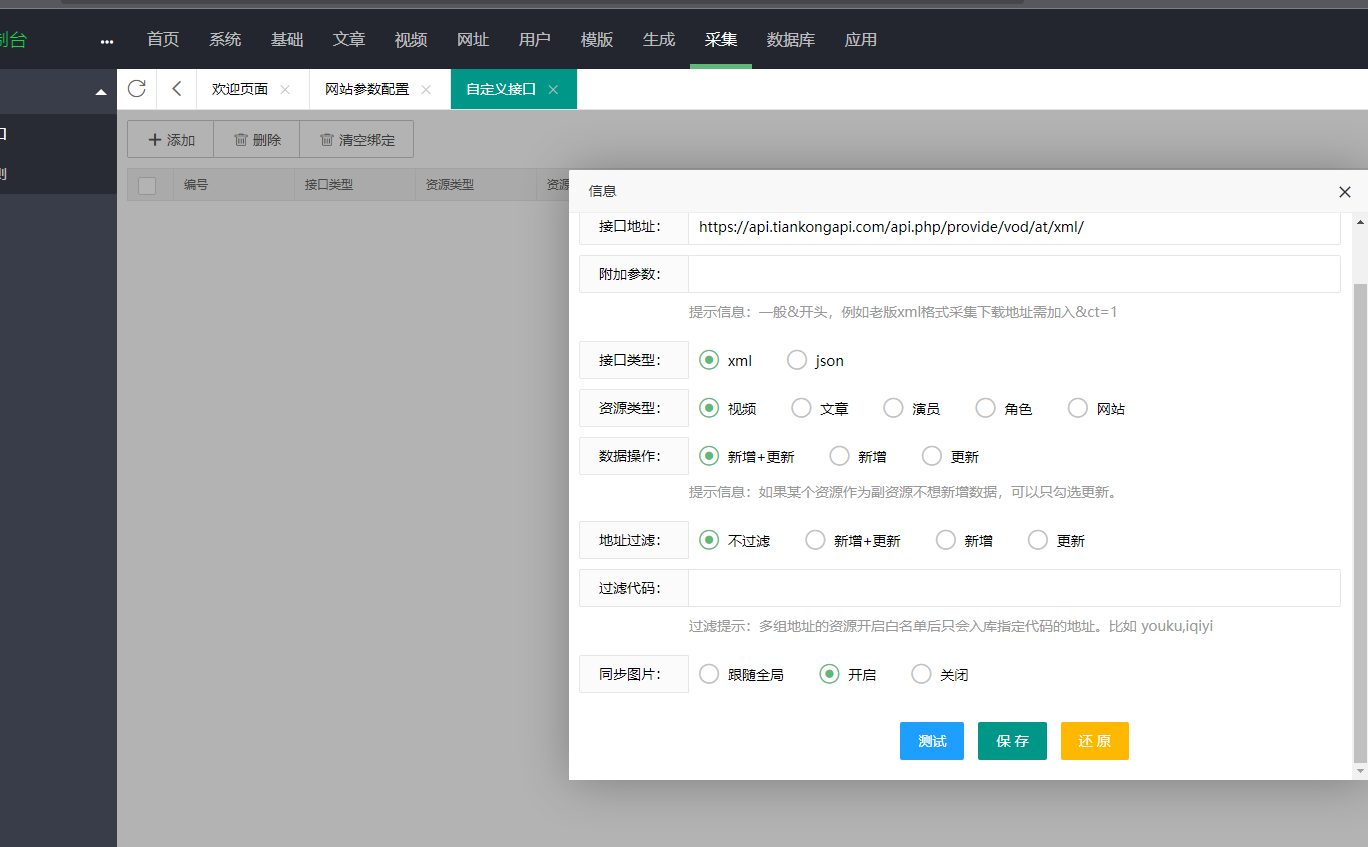Select 关闭 for 同步图片
Image resolution: width=1368 pixels, height=847 pixels.
point(921,674)
